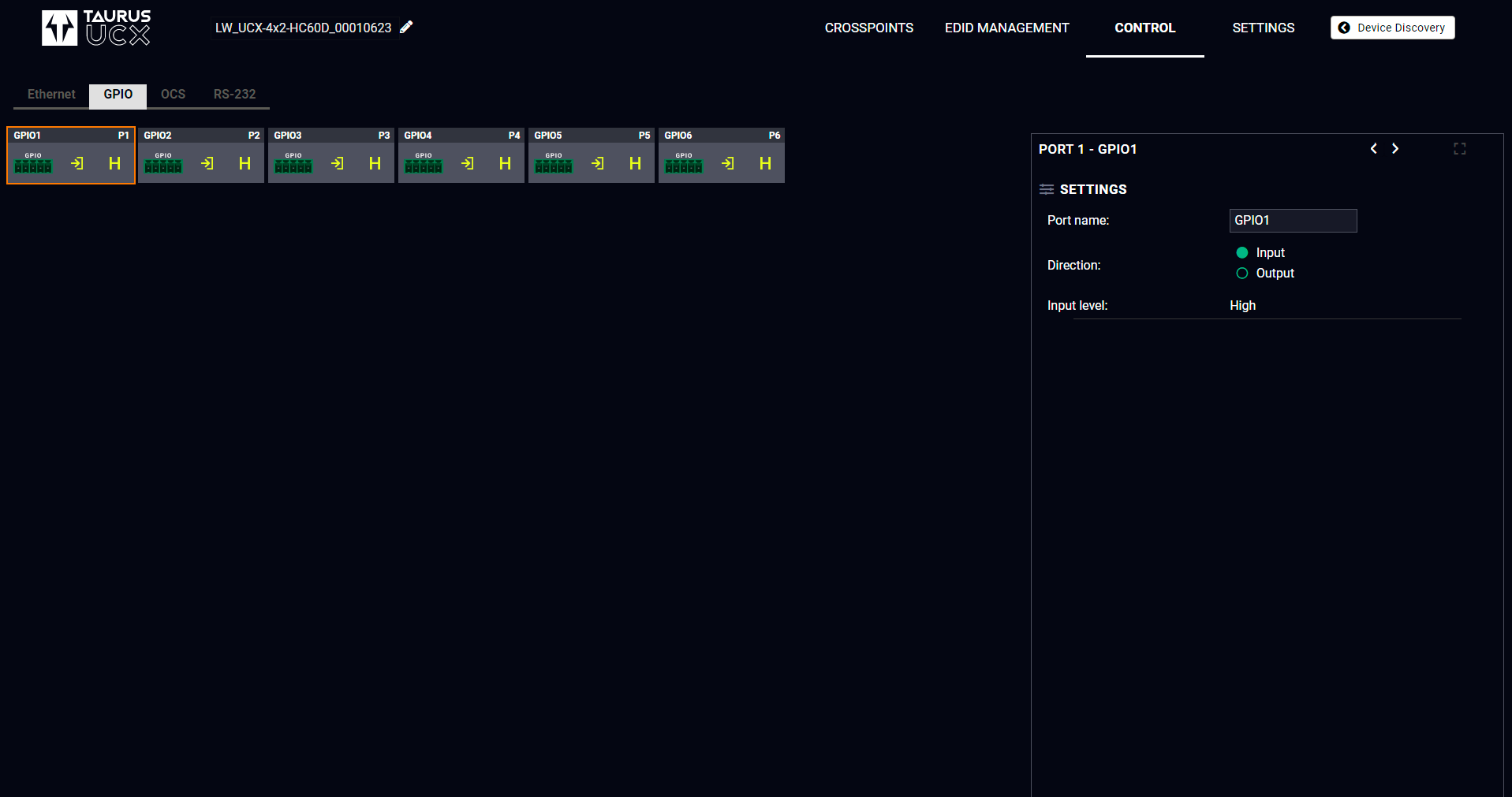Viewport: 1512px width, 797px height.
Task: Click GPIO1 high level H indicator
Action: (114, 163)
